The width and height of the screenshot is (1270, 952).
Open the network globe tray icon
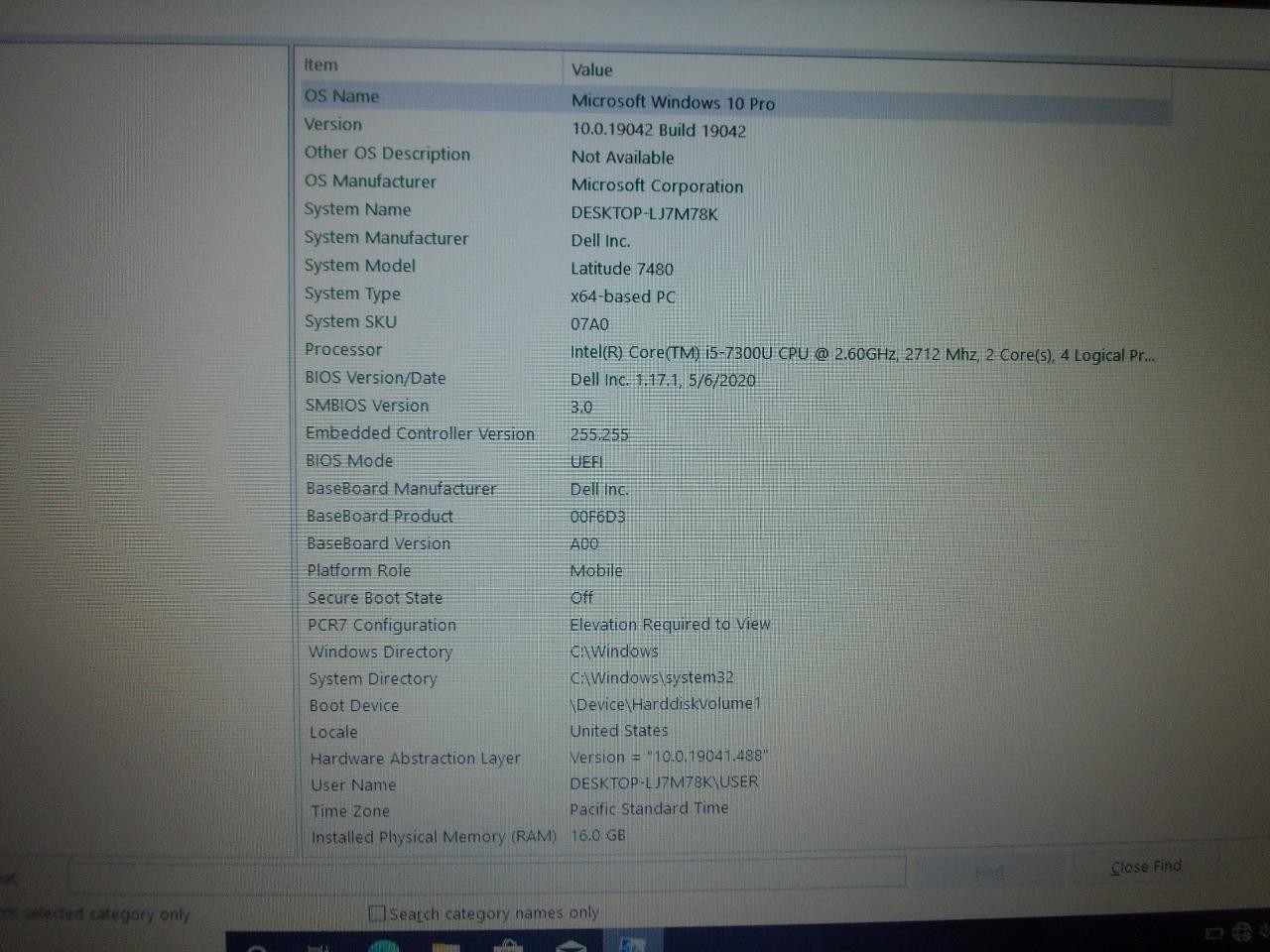click(x=1242, y=931)
